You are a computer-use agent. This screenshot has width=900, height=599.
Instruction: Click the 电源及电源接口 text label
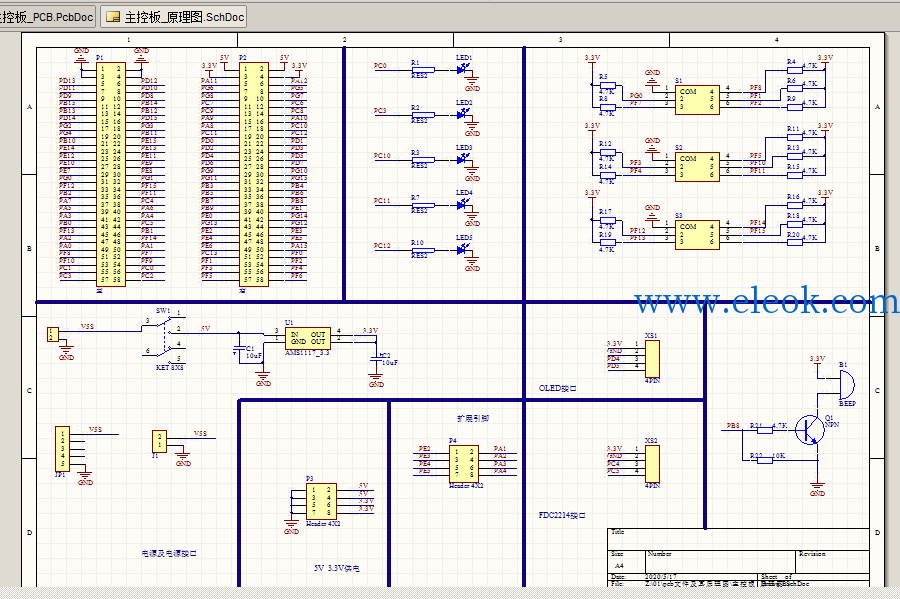click(169, 554)
